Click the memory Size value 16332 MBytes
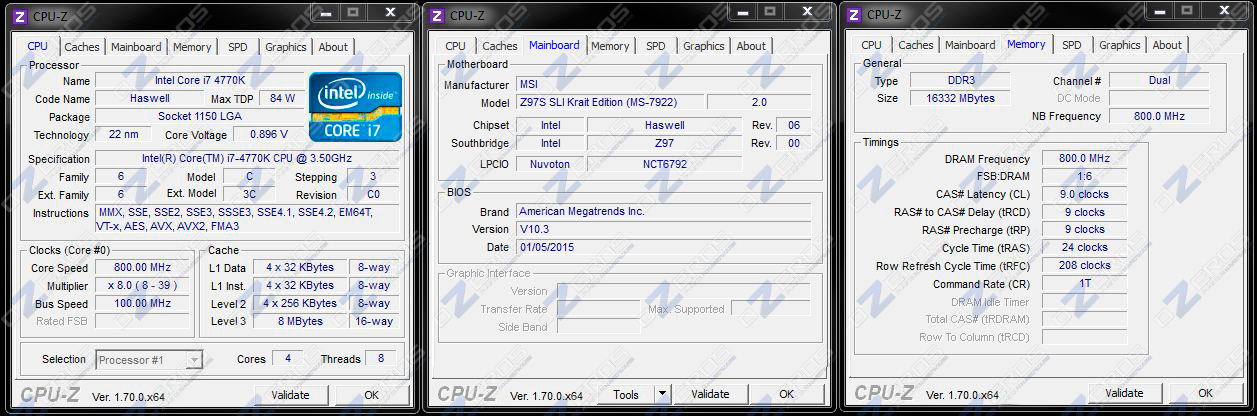Screen dimensions: 1257x416 960,99
